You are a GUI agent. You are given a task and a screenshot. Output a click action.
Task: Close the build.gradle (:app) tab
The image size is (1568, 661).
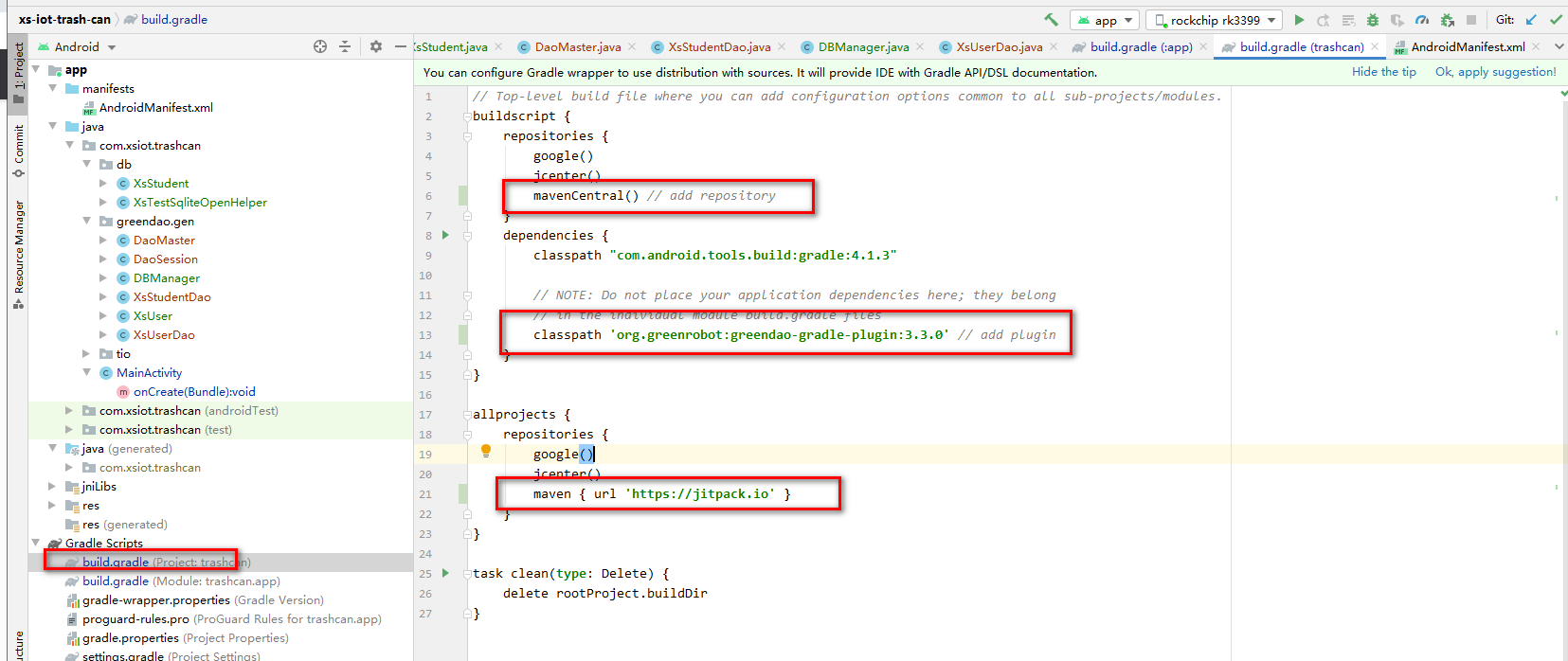click(1203, 46)
